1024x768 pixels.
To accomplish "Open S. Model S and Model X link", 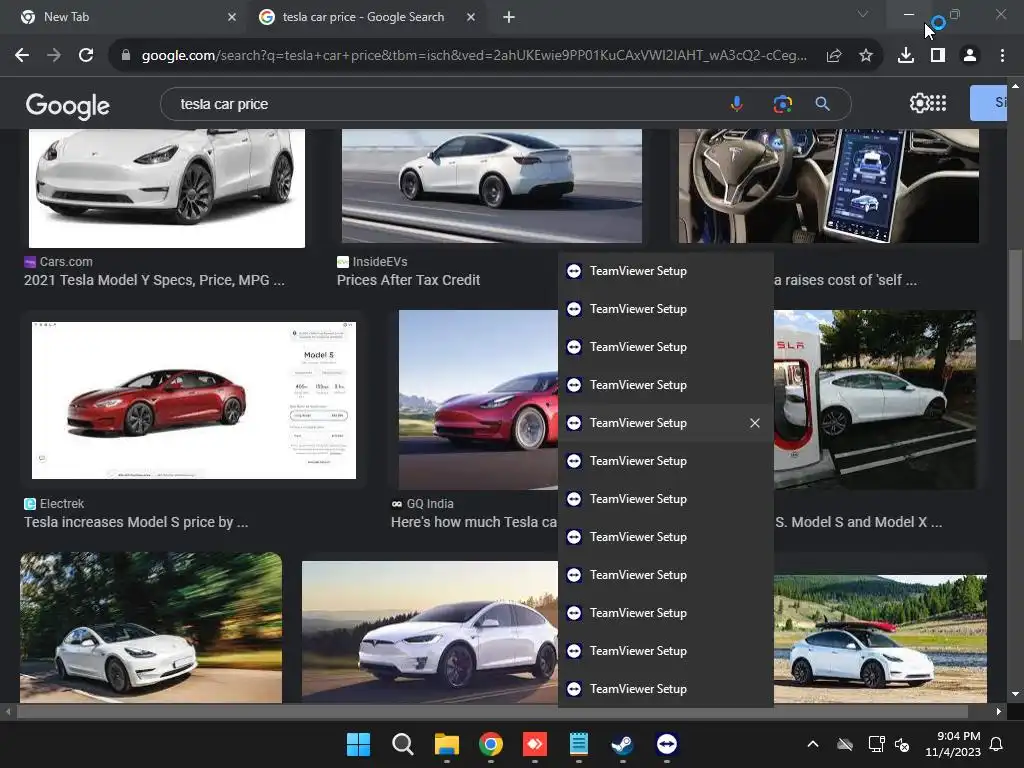I will [x=859, y=522].
